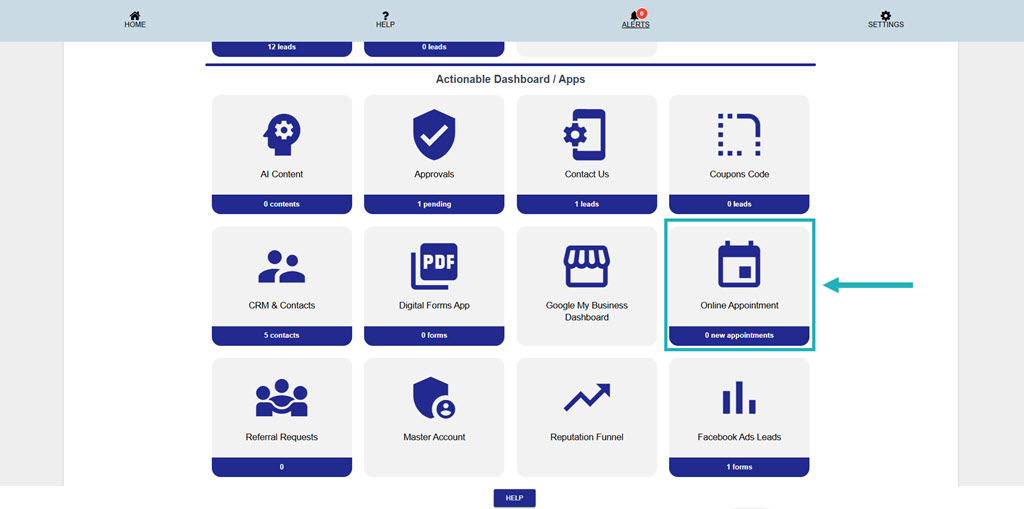1024x509 pixels.
Task: Open the Contact Us phone-gear icon
Action: click(586, 134)
